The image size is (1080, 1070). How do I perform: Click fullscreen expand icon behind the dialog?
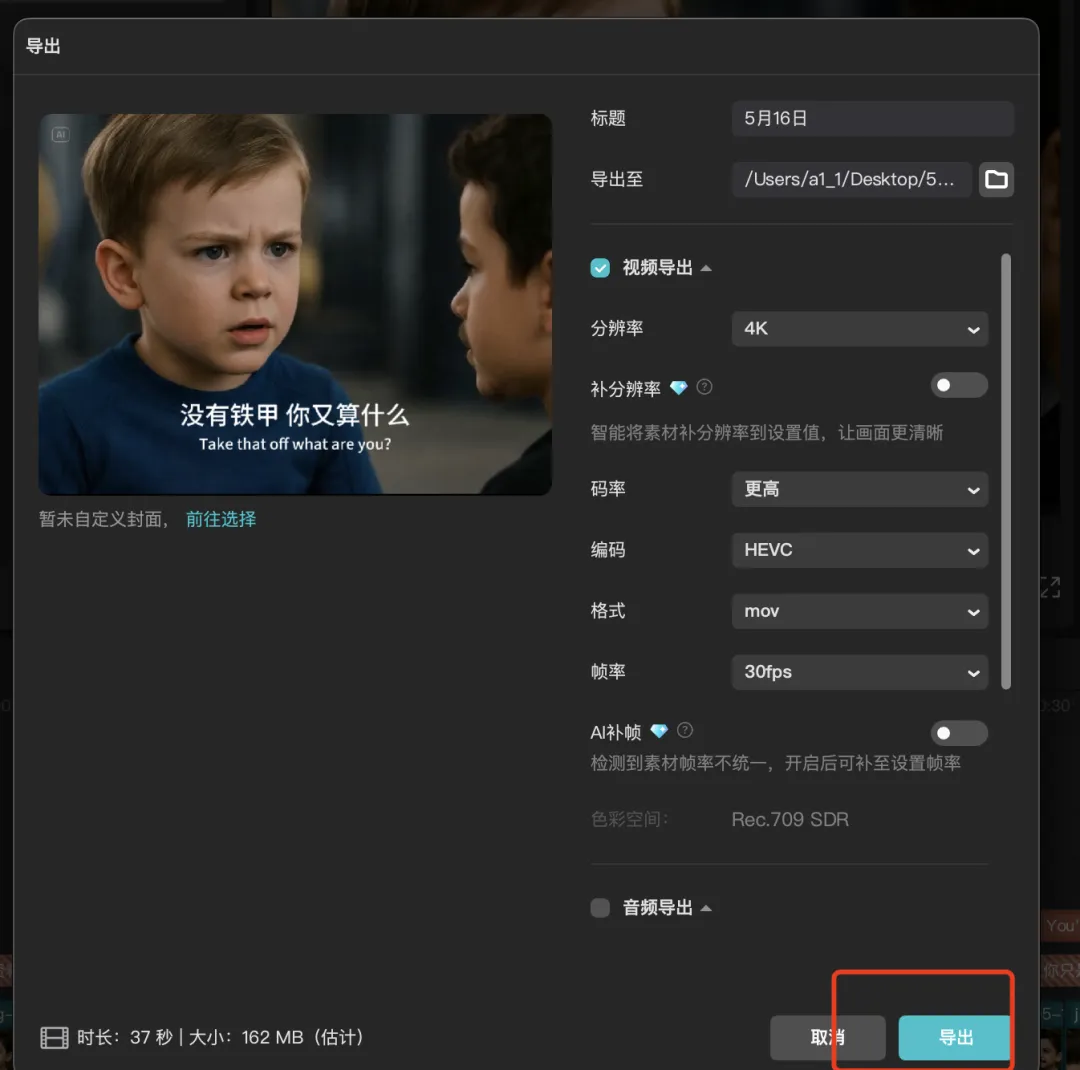click(1050, 588)
